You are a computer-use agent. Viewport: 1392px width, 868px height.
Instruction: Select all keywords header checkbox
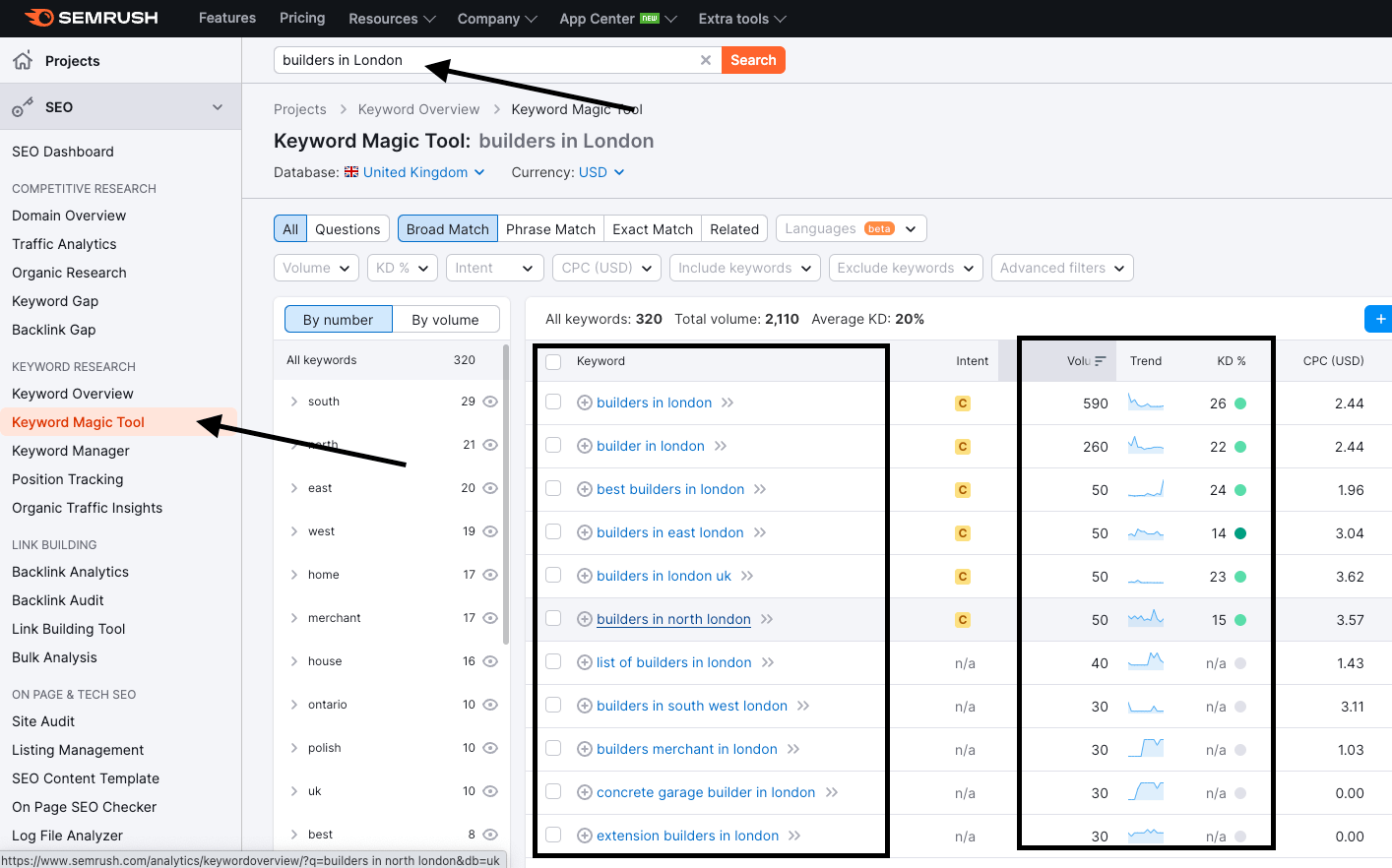coord(553,362)
